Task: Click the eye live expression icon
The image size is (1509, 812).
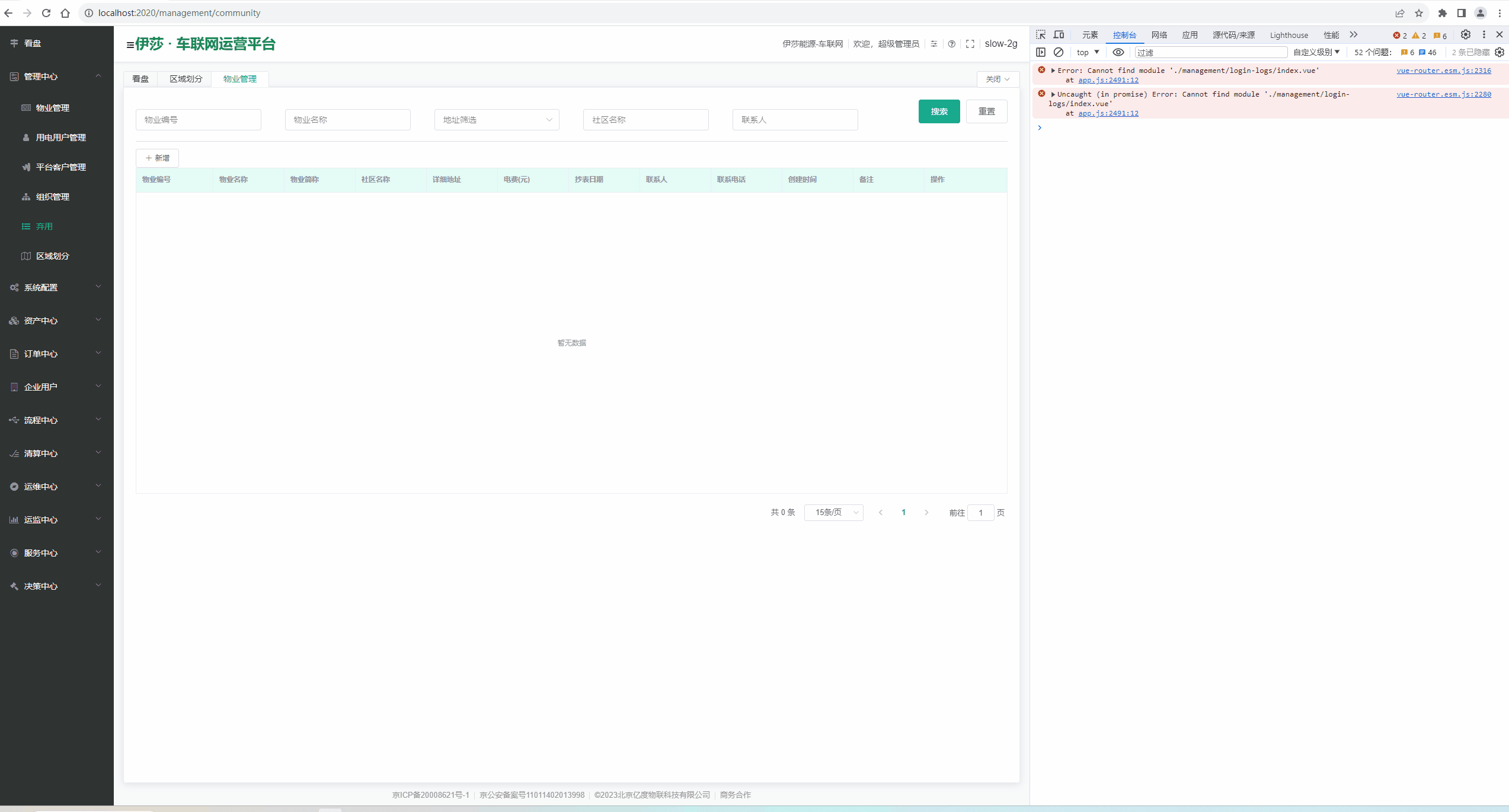Action: point(1118,52)
